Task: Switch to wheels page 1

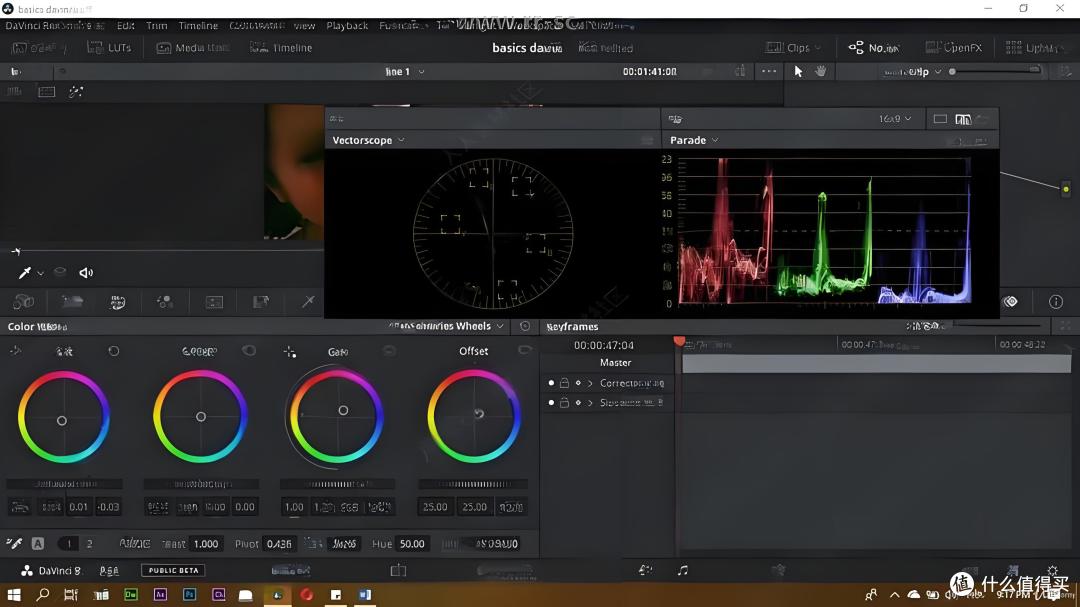Action: (x=68, y=544)
